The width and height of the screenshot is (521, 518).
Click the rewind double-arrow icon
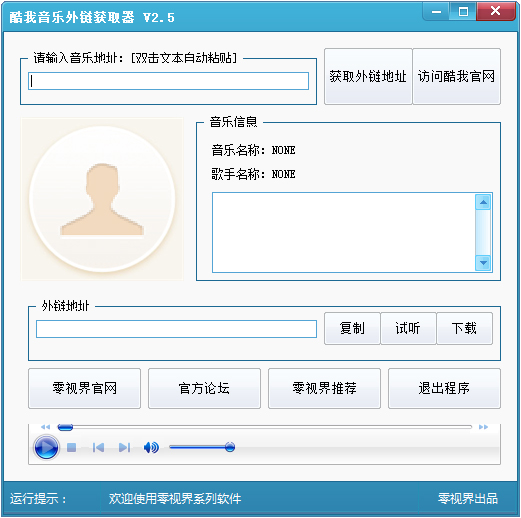pos(45,427)
